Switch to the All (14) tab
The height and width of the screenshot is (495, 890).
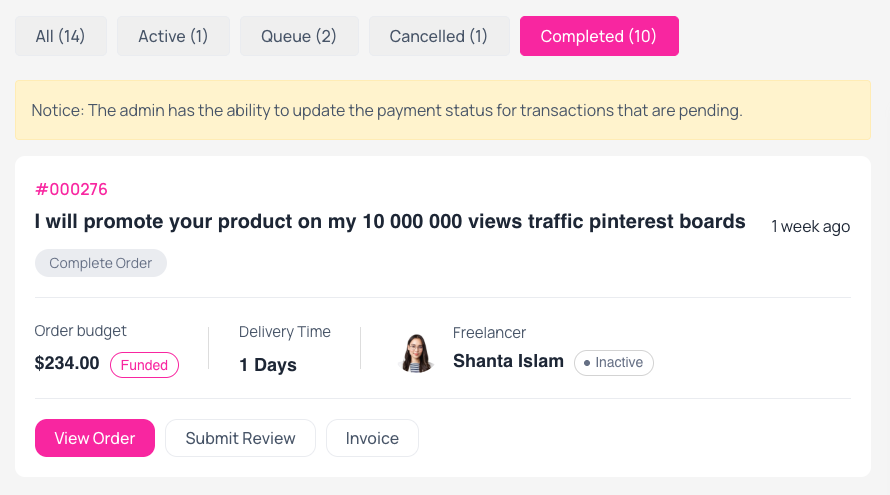coord(61,36)
